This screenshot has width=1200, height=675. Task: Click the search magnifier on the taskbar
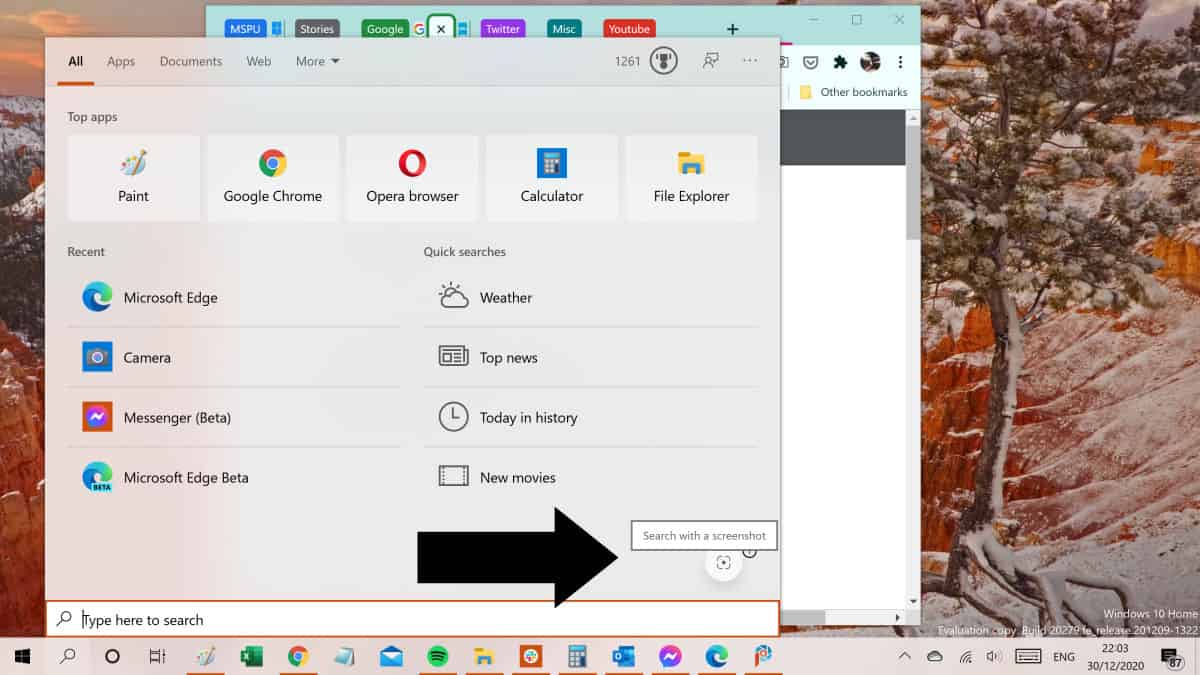pos(68,656)
